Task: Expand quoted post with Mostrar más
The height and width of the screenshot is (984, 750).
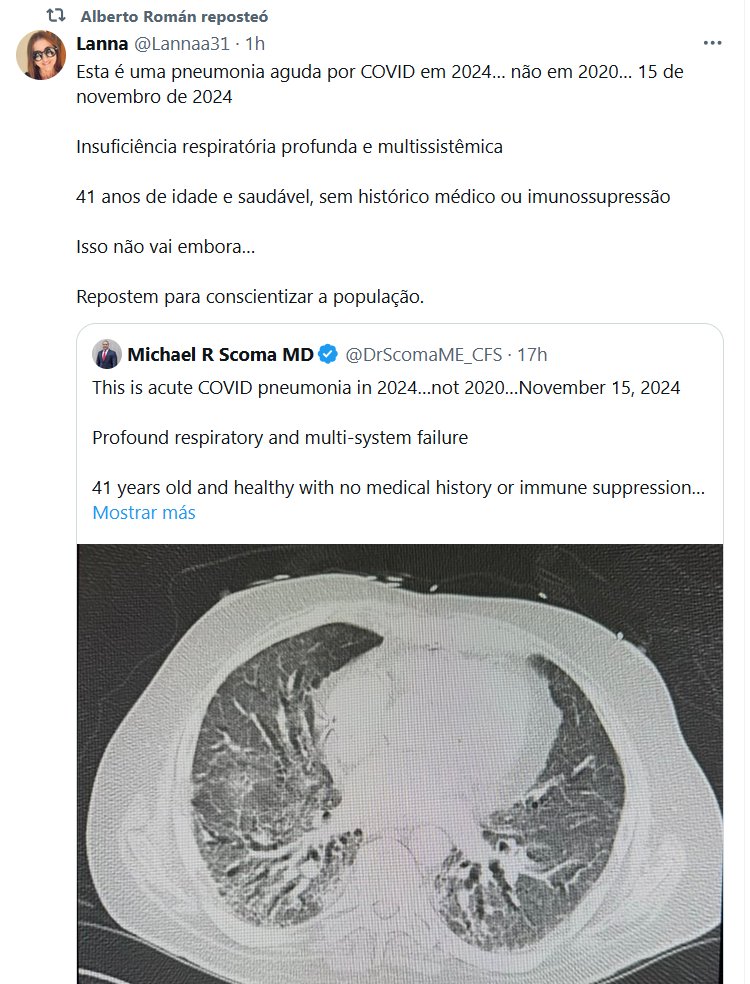Action: [143, 513]
